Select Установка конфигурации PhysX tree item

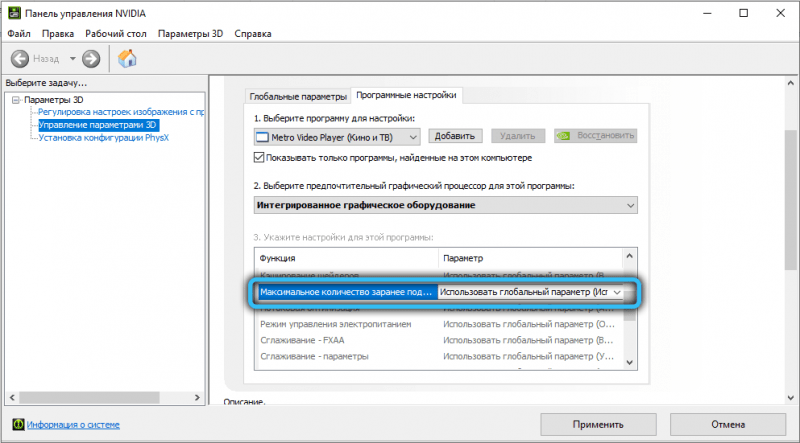pyautogui.click(x=104, y=138)
